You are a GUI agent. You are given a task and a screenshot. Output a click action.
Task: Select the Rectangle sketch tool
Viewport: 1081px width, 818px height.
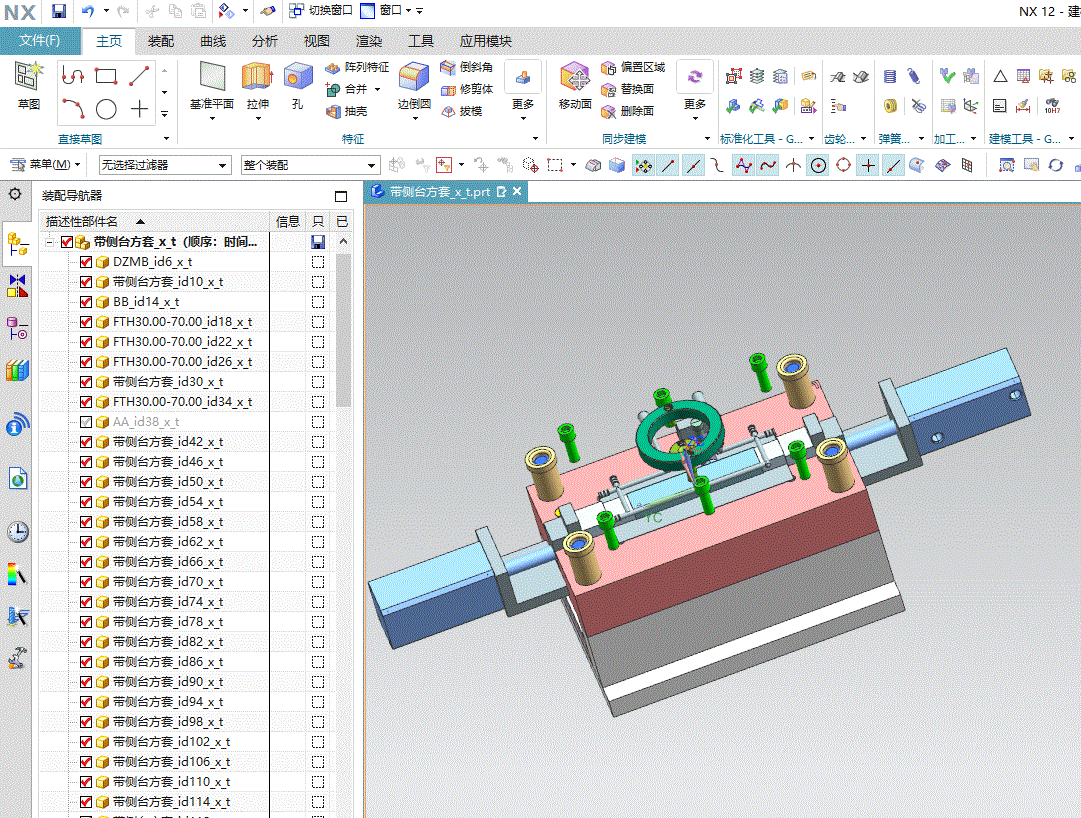point(105,75)
